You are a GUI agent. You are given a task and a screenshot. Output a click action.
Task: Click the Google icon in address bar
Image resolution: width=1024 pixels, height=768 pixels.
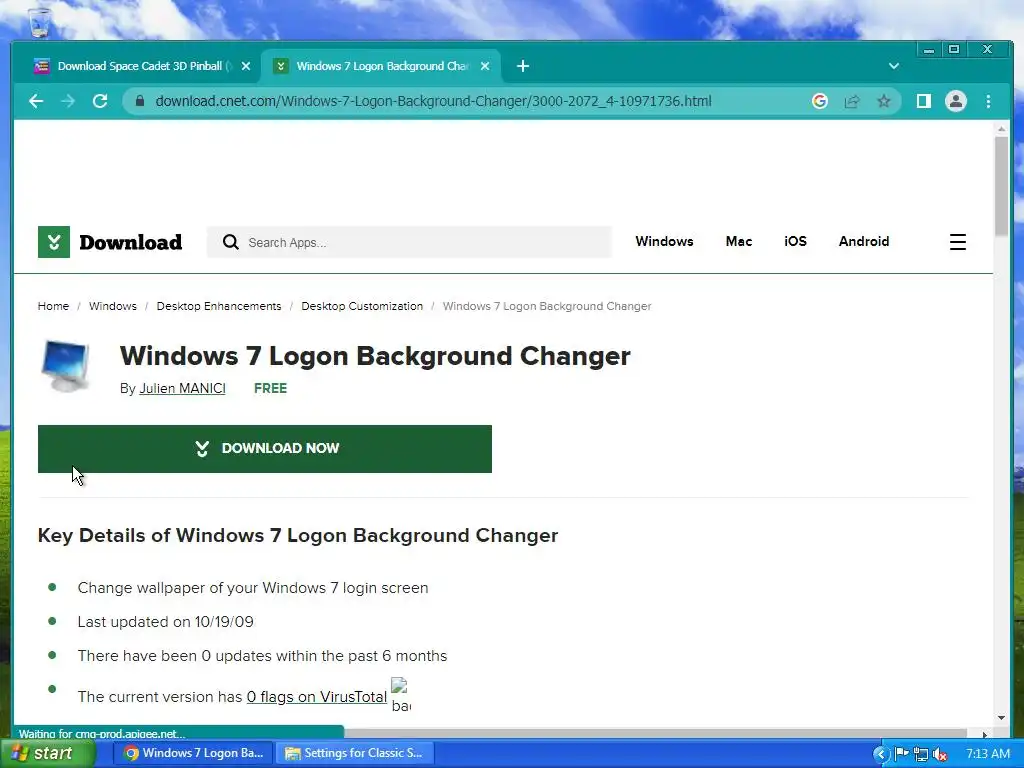[820, 101]
